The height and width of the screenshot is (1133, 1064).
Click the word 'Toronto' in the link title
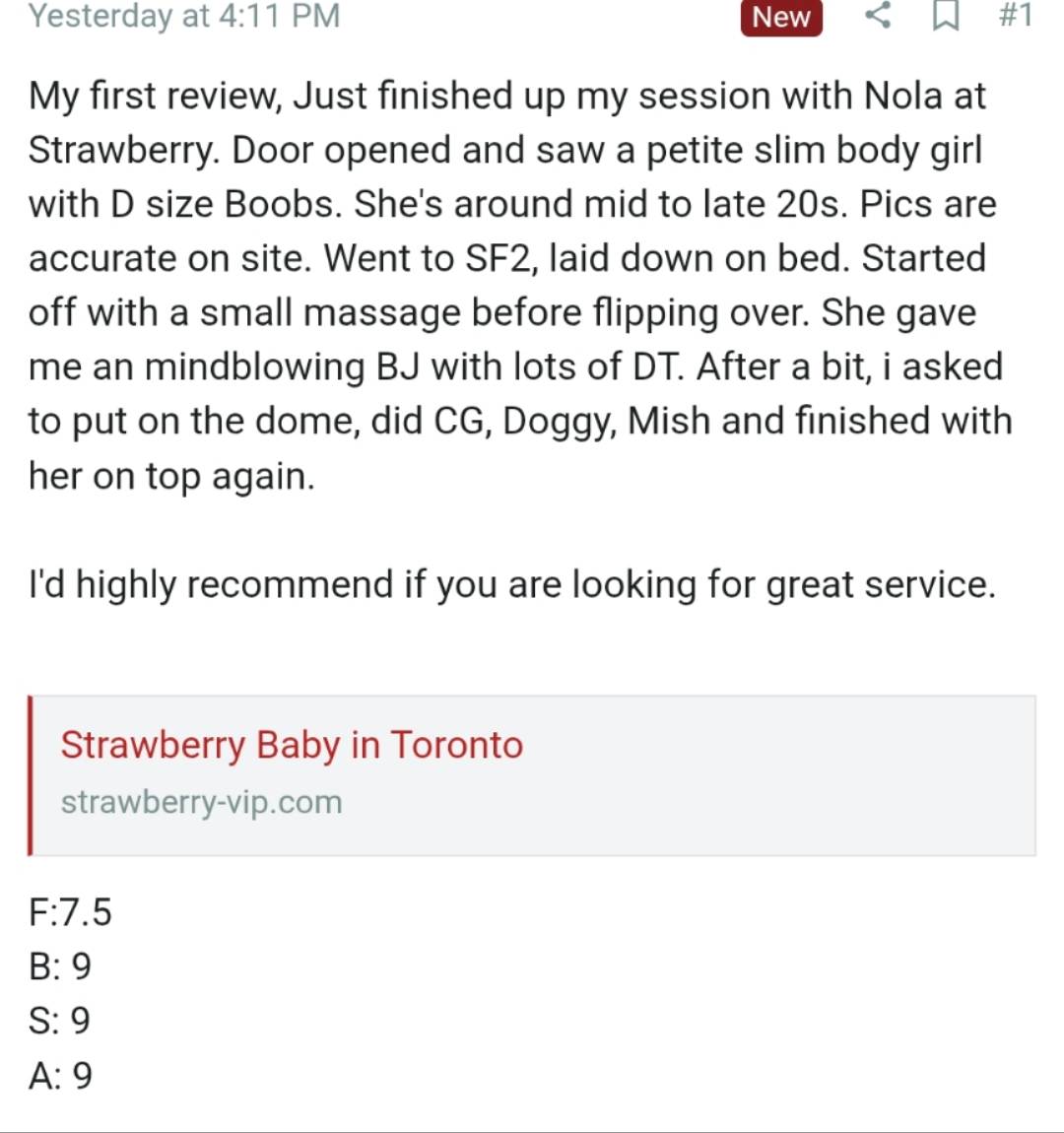click(x=456, y=745)
